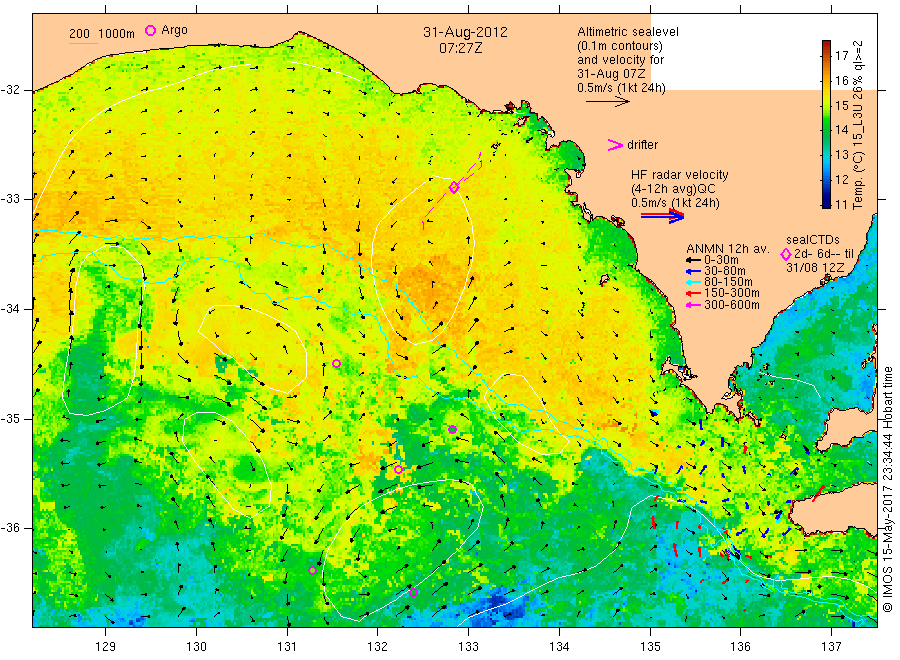Click the sealCTD diamond marker near 133E 33S

pyautogui.click(x=454, y=188)
